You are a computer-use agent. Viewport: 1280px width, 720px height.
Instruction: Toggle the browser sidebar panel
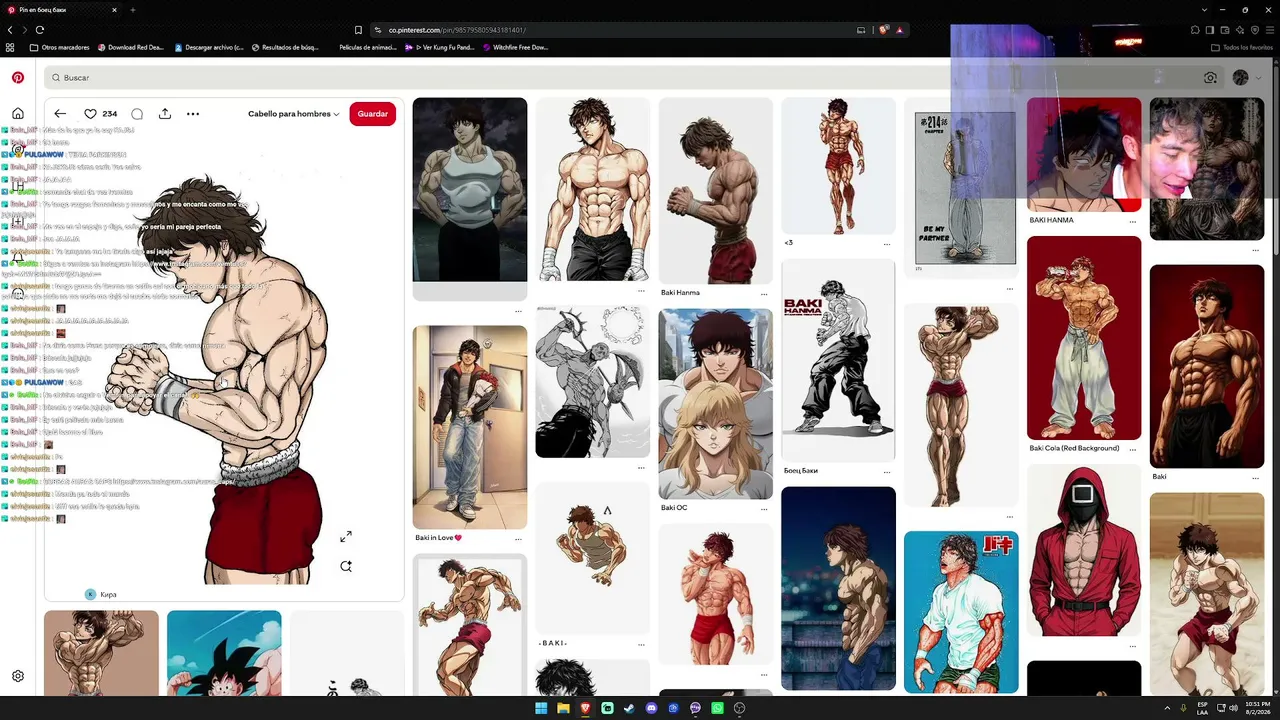point(1210,30)
